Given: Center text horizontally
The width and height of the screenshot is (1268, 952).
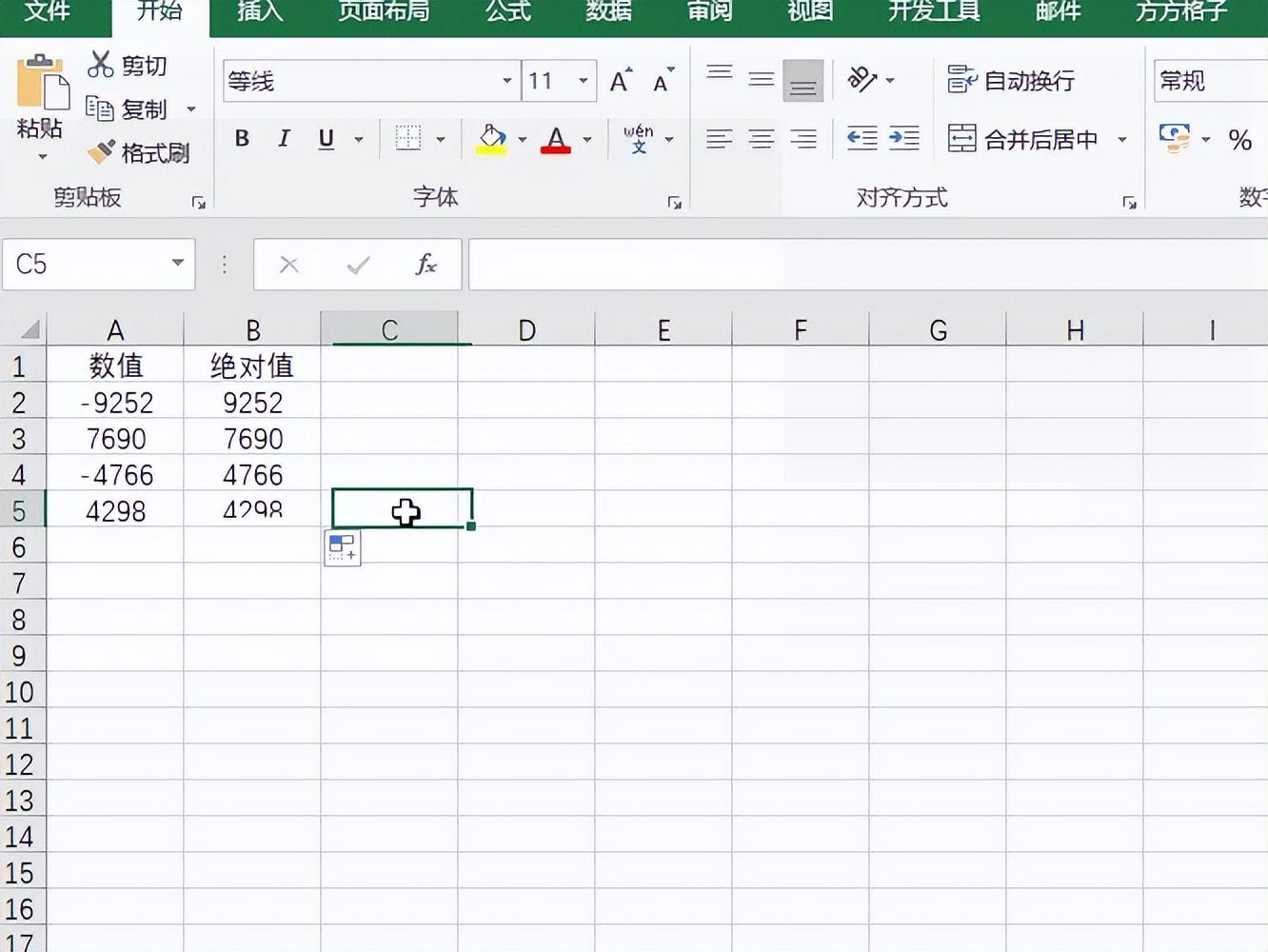Looking at the screenshot, I should pos(761,140).
